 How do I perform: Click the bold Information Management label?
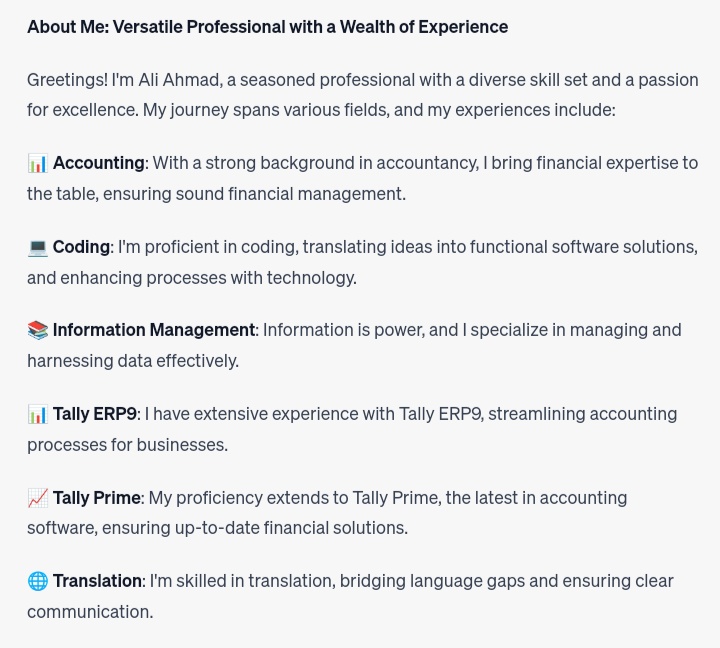[154, 330]
